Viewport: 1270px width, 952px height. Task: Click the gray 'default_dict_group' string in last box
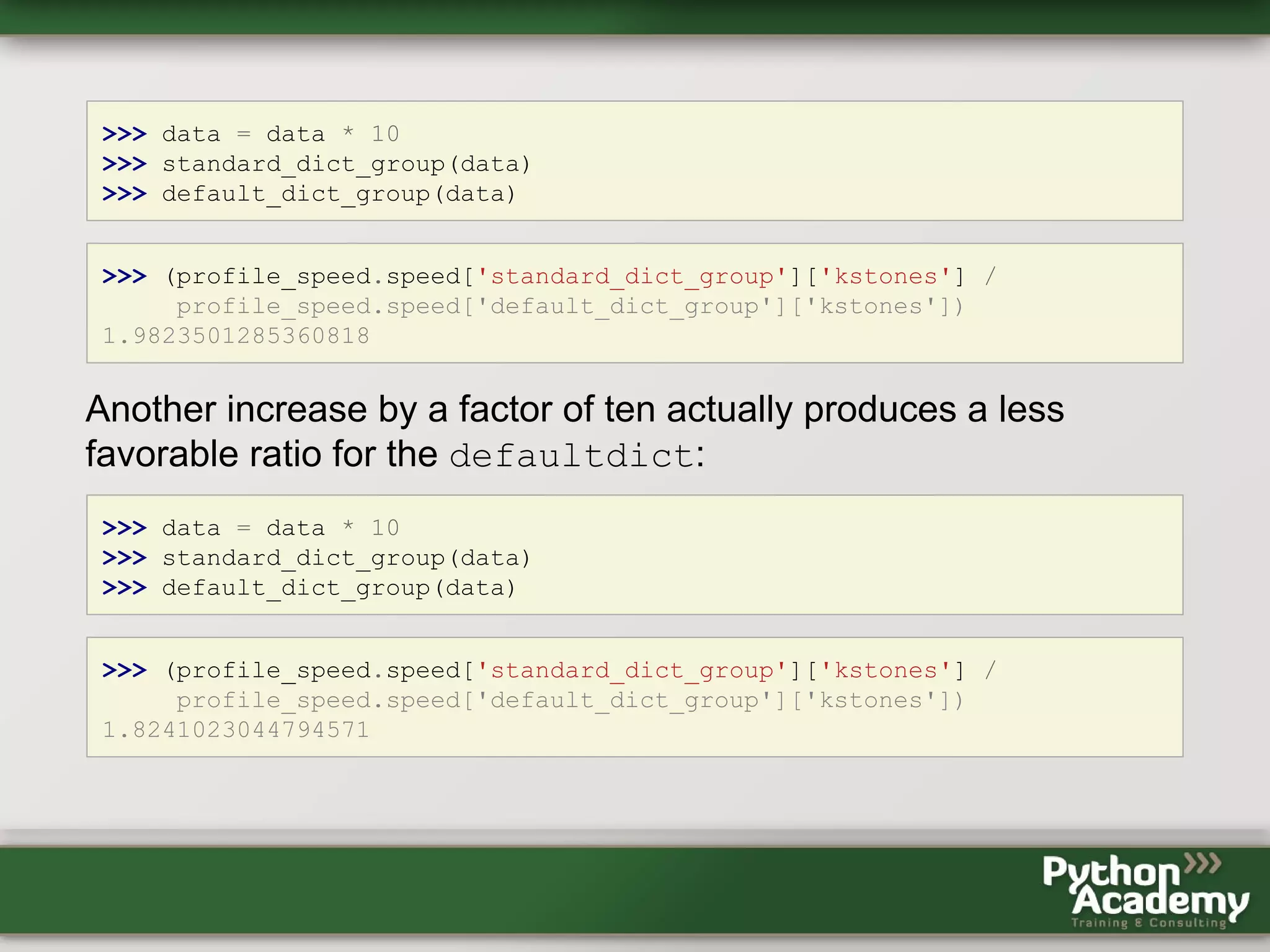coord(624,701)
